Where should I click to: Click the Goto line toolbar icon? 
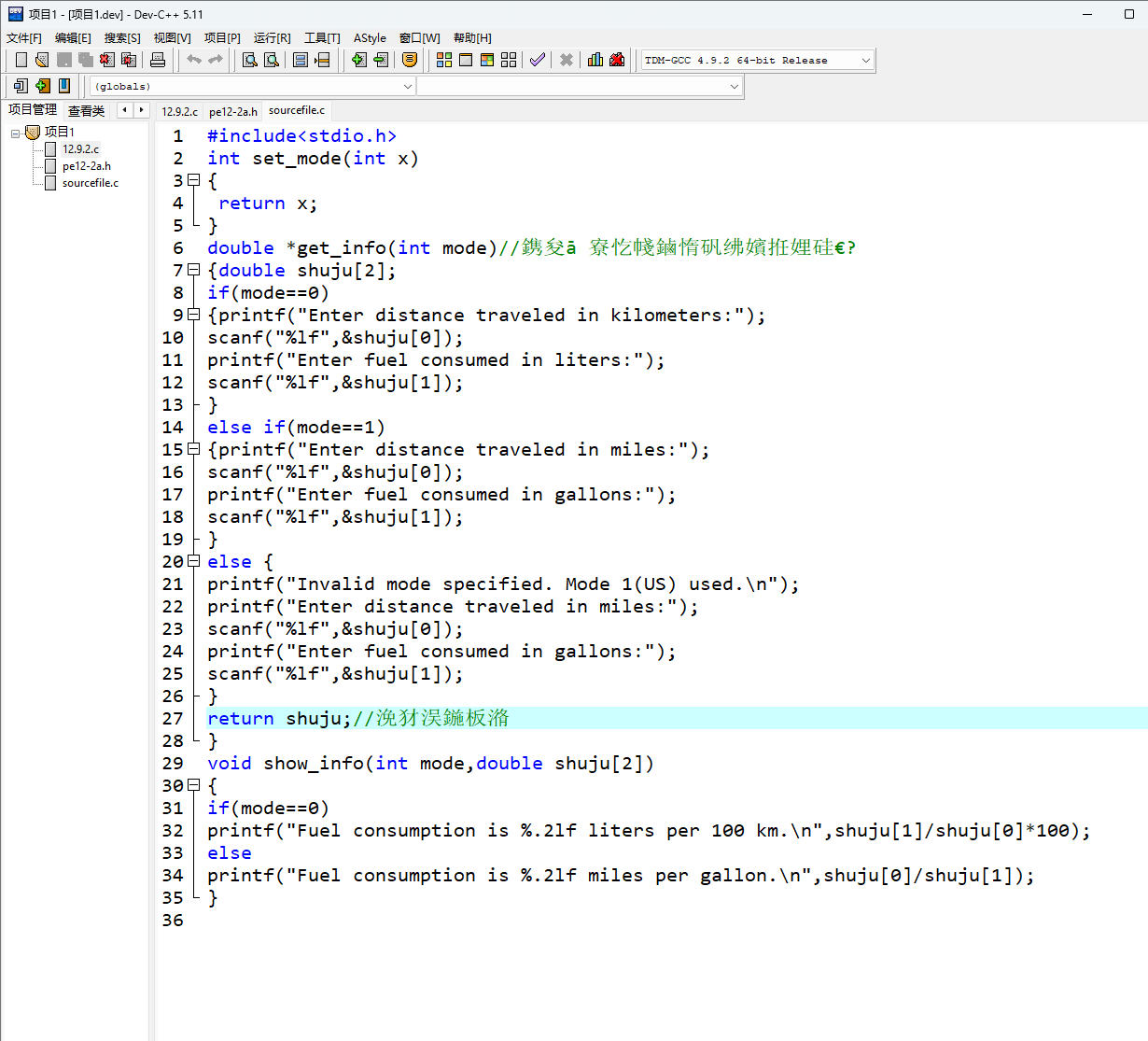coord(322,60)
